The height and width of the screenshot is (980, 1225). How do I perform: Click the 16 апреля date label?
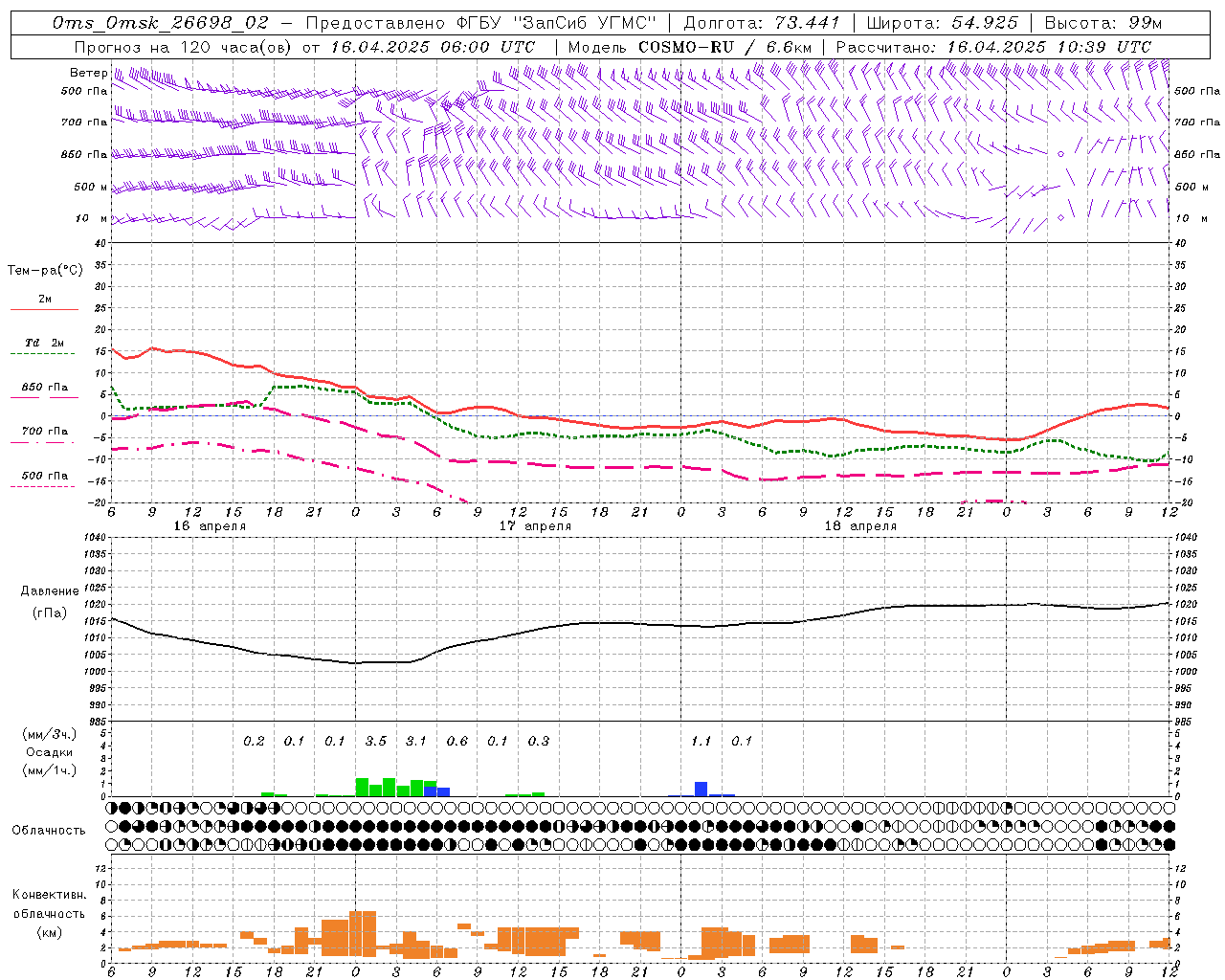click(210, 526)
